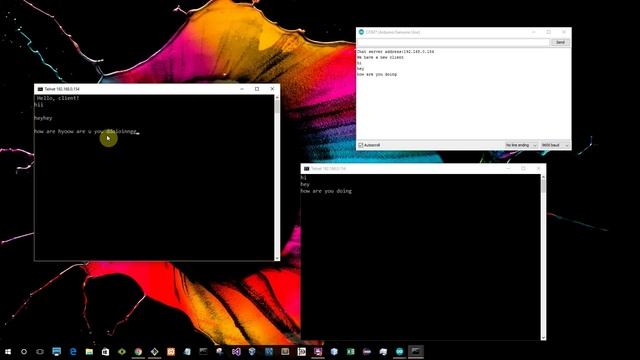The width and height of the screenshot is (640, 360).
Task: Toggle the Autoscroll checkbox in Serial Monitor
Action: point(361,145)
